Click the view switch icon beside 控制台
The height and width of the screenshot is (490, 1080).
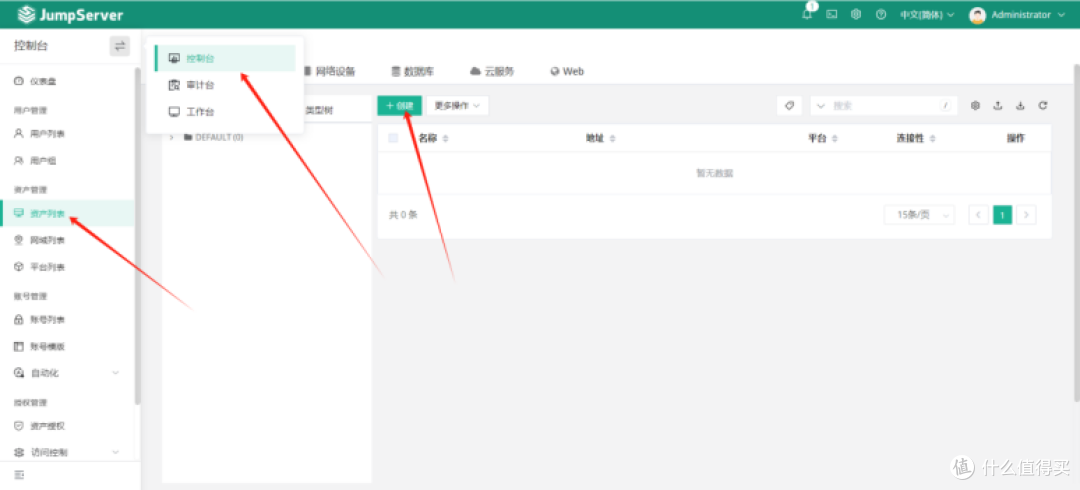tap(120, 46)
